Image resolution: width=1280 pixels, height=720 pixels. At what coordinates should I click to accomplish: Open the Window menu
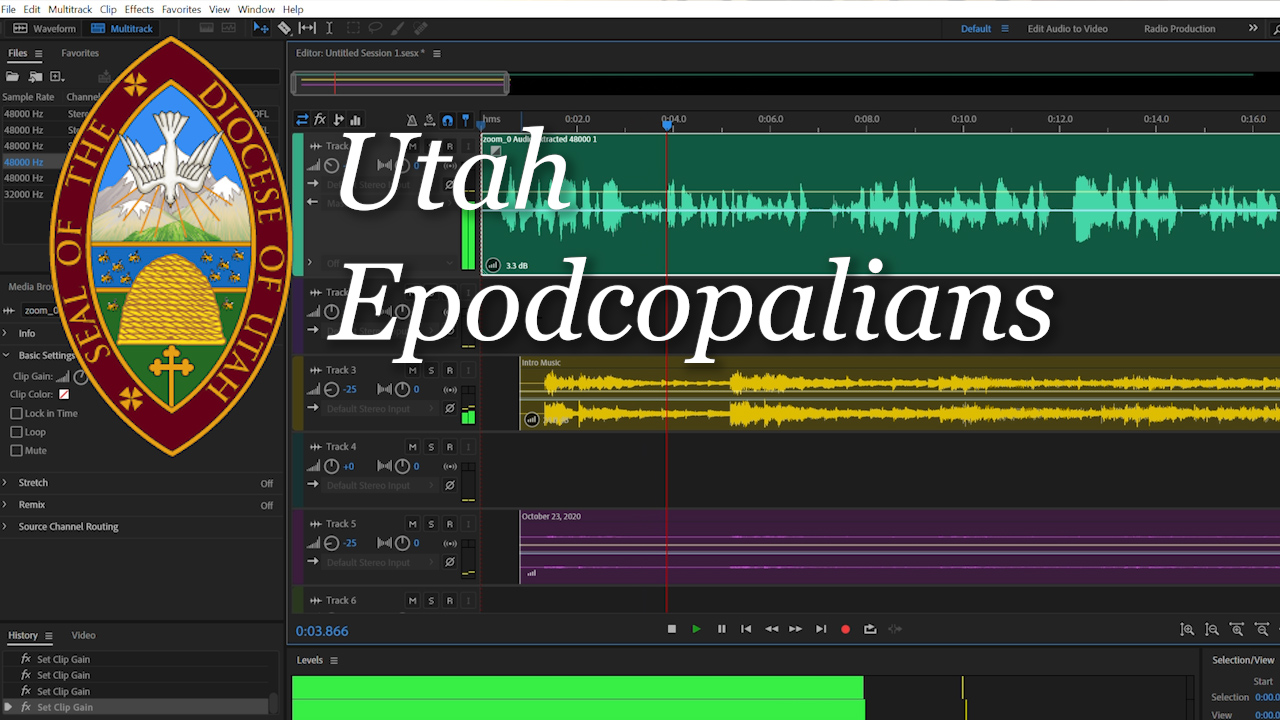(256, 9)
